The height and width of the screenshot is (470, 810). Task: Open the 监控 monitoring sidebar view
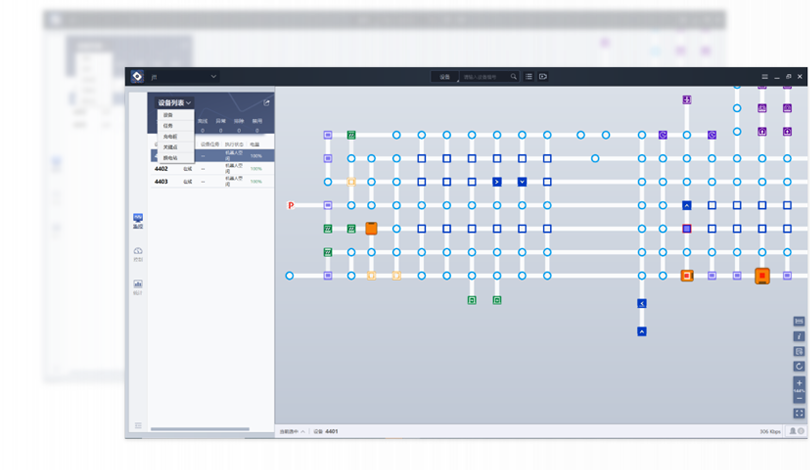coord(138,221)
